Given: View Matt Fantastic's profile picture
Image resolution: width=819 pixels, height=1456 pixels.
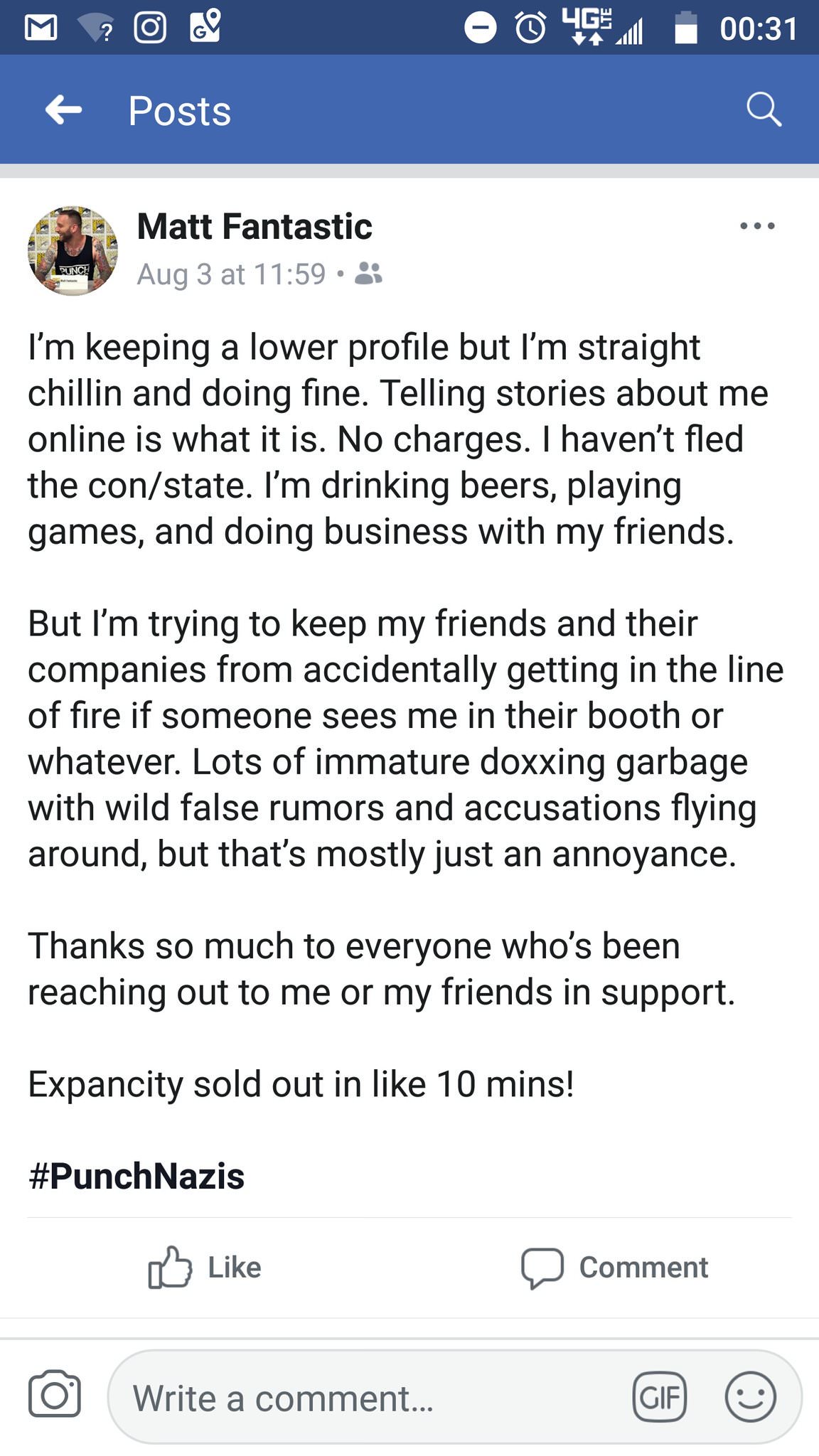Looking at the screenshot, I should [x=73, y=250].
